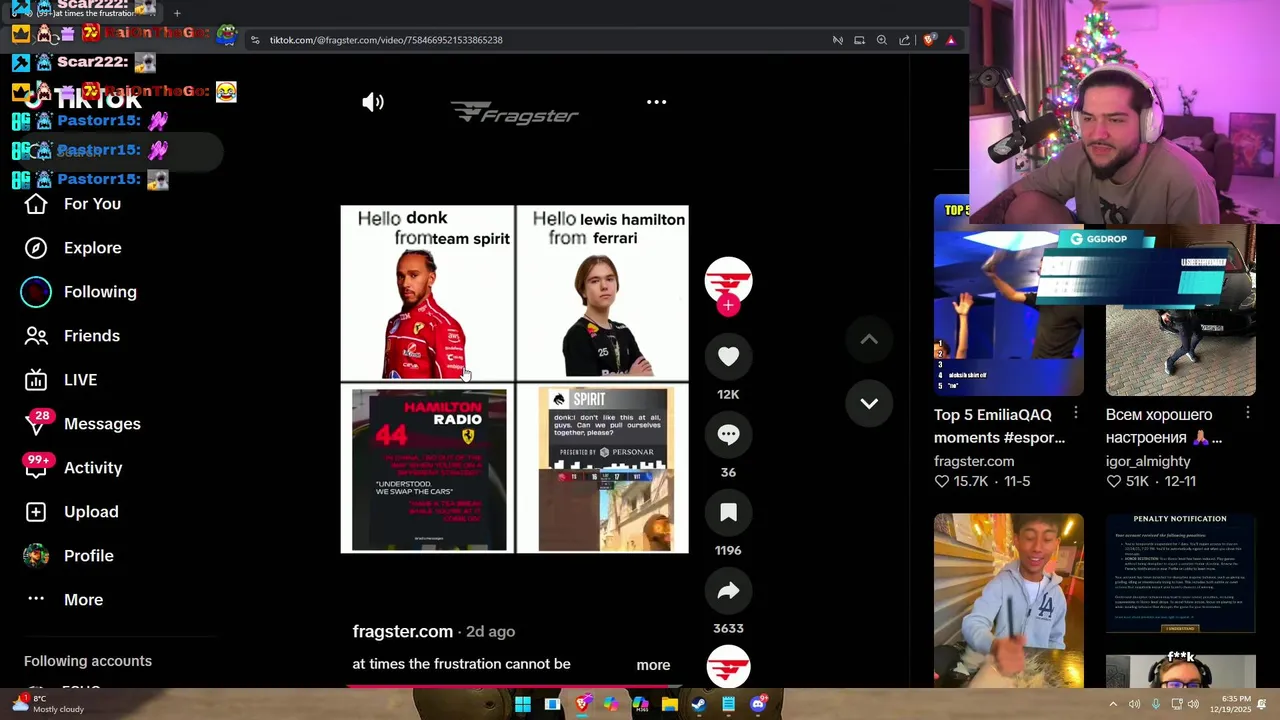
Task: Open Task View in the taskbar
Action: [x=552, y=704]
